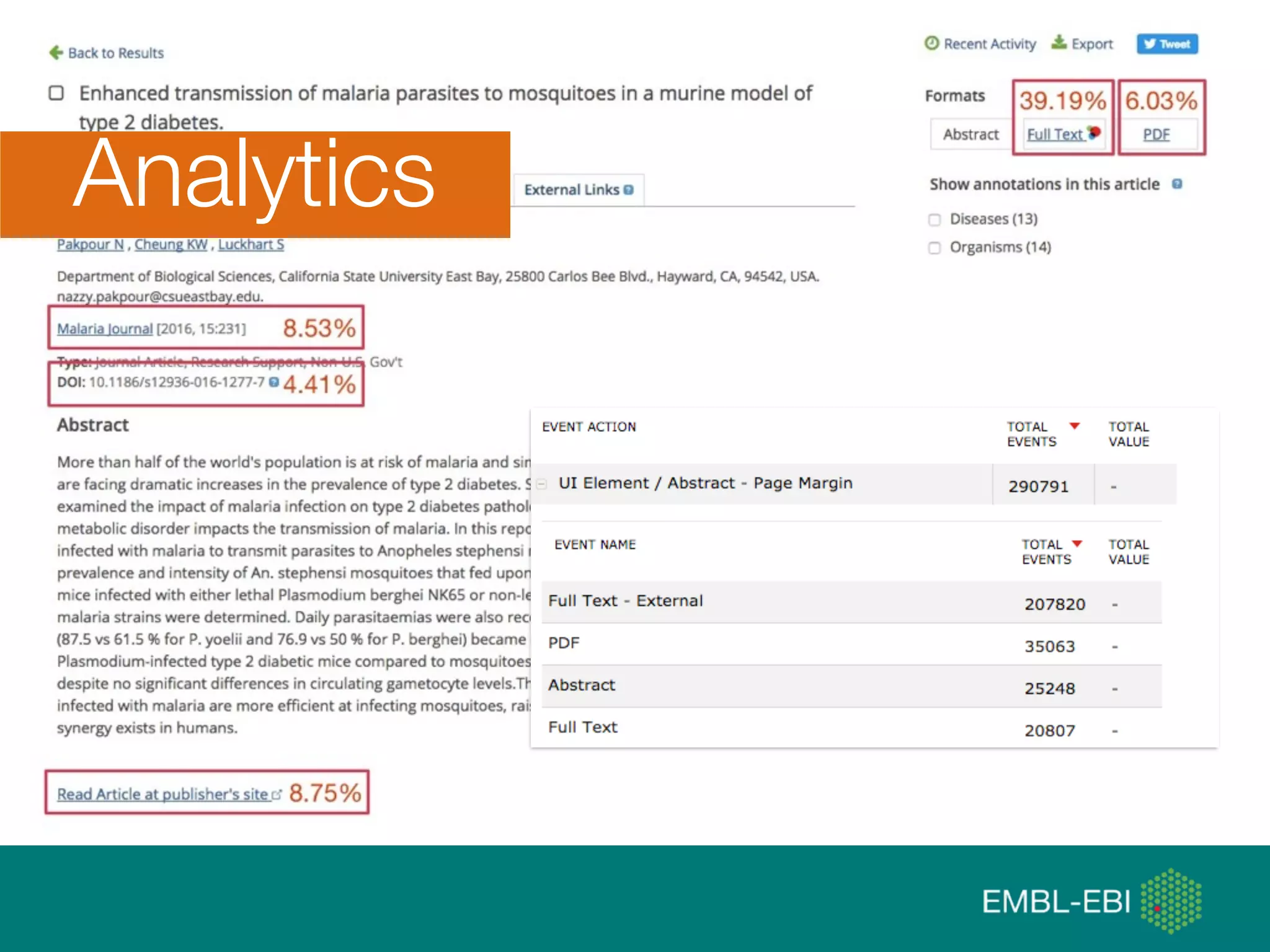Click the DOI help icon
The image size is (1270, 952).
point(274,382)
